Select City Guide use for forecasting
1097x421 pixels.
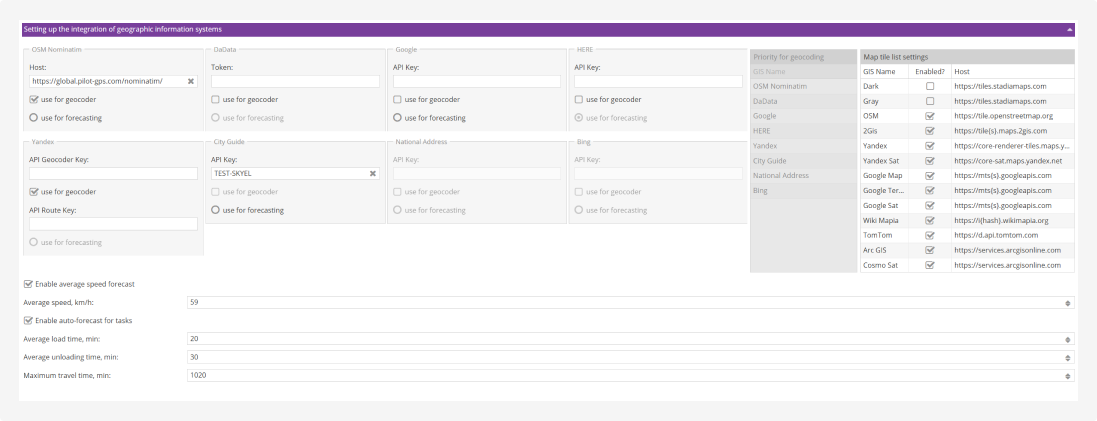(x=215, y=210)
